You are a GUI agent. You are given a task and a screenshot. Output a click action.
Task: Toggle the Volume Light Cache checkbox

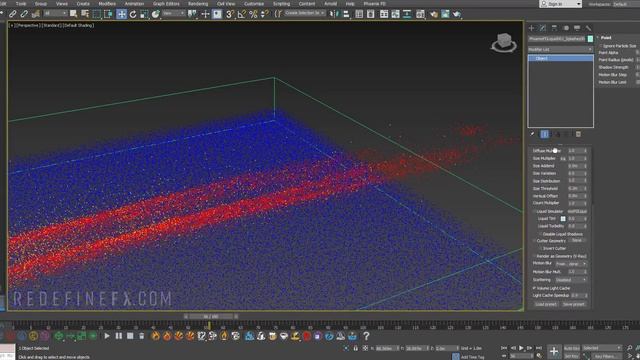[534, 288]
